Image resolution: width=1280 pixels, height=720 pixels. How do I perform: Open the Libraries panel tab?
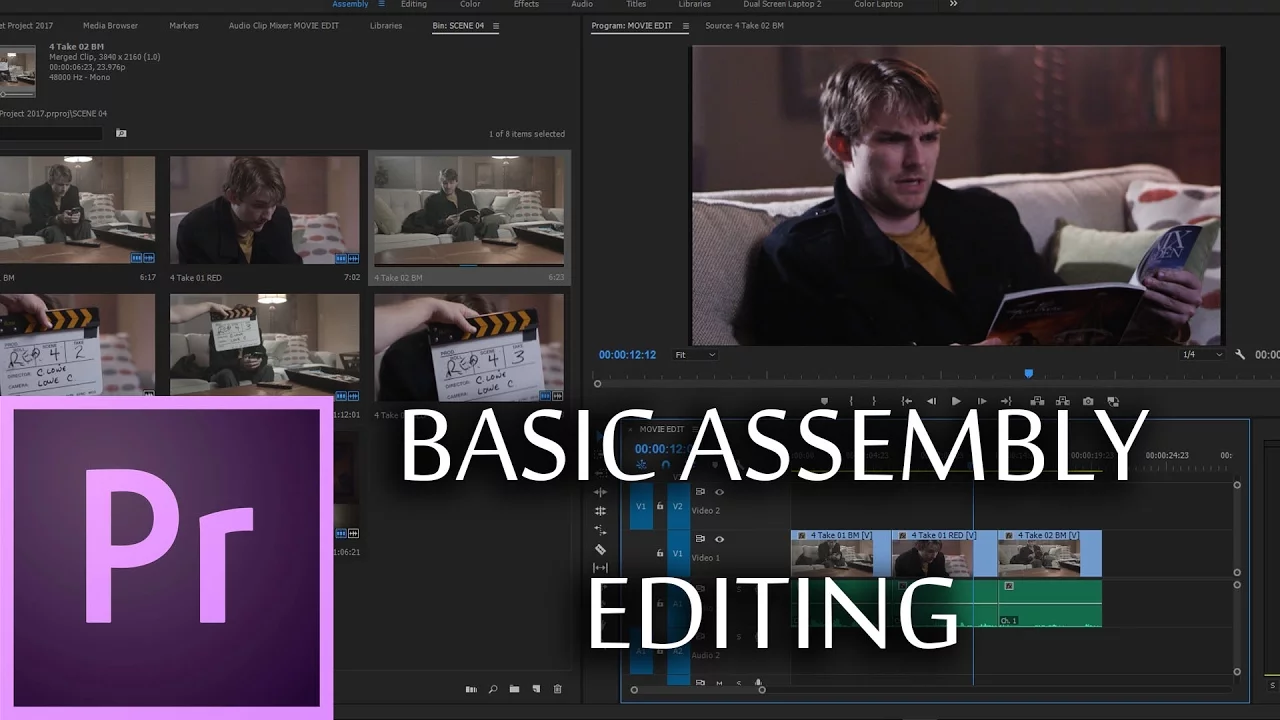point(386,26)
